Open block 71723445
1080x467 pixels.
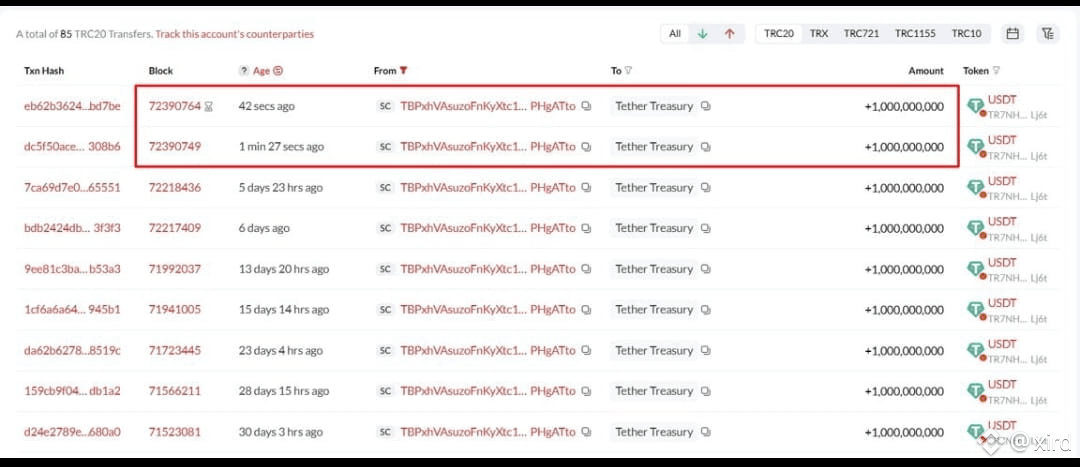[175, 351]
